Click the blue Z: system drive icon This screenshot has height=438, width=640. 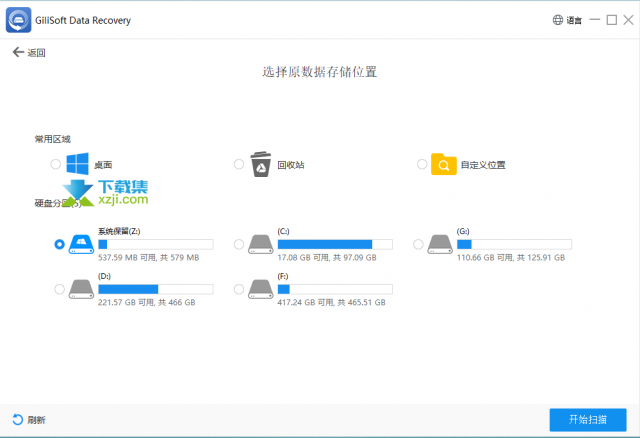[x=81, y=244]
